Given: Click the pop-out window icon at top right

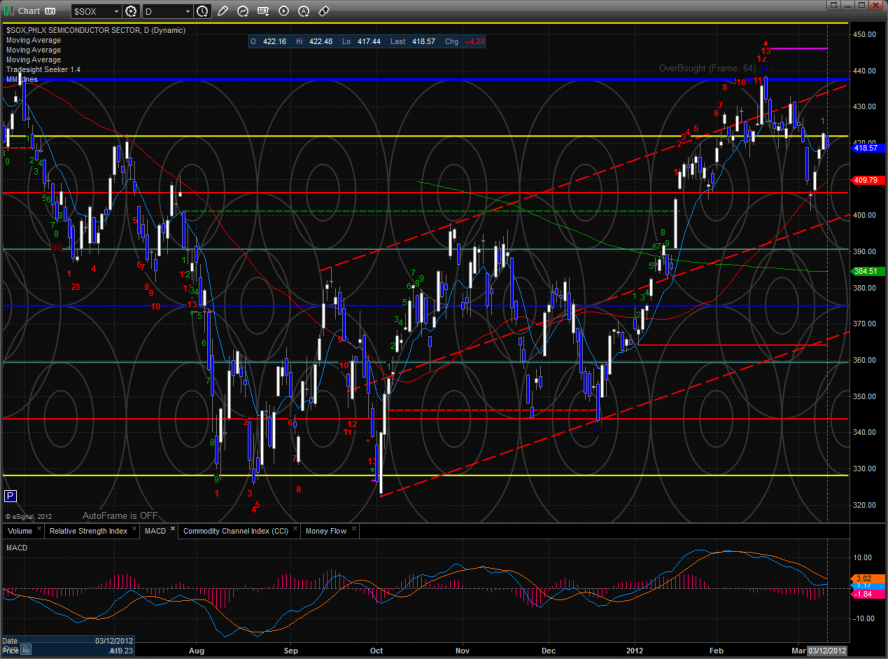Looking at the screenshot, I should [x=833, y=5].
